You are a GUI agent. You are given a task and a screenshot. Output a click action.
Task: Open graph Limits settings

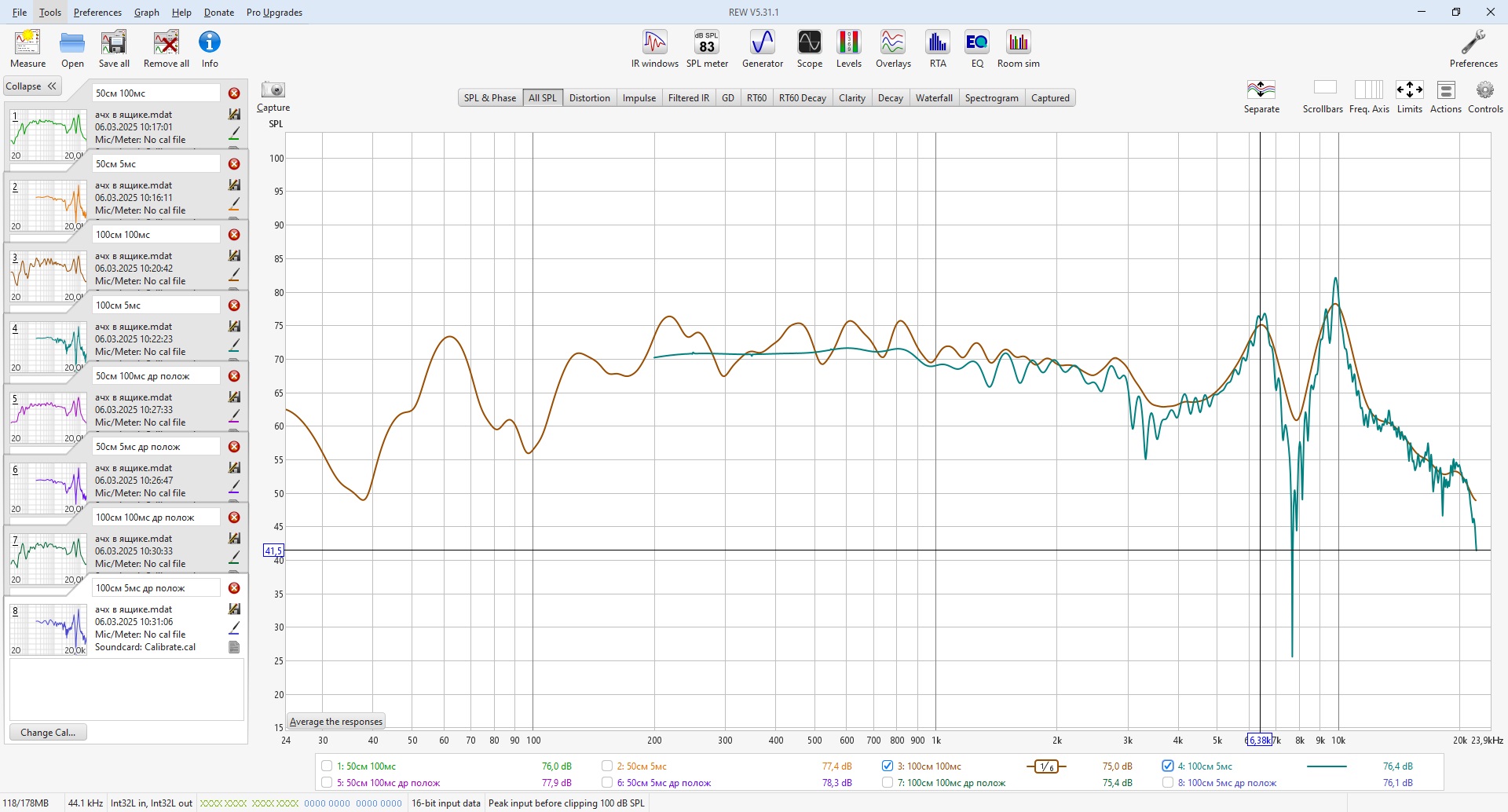click(x=1410, y=97)
